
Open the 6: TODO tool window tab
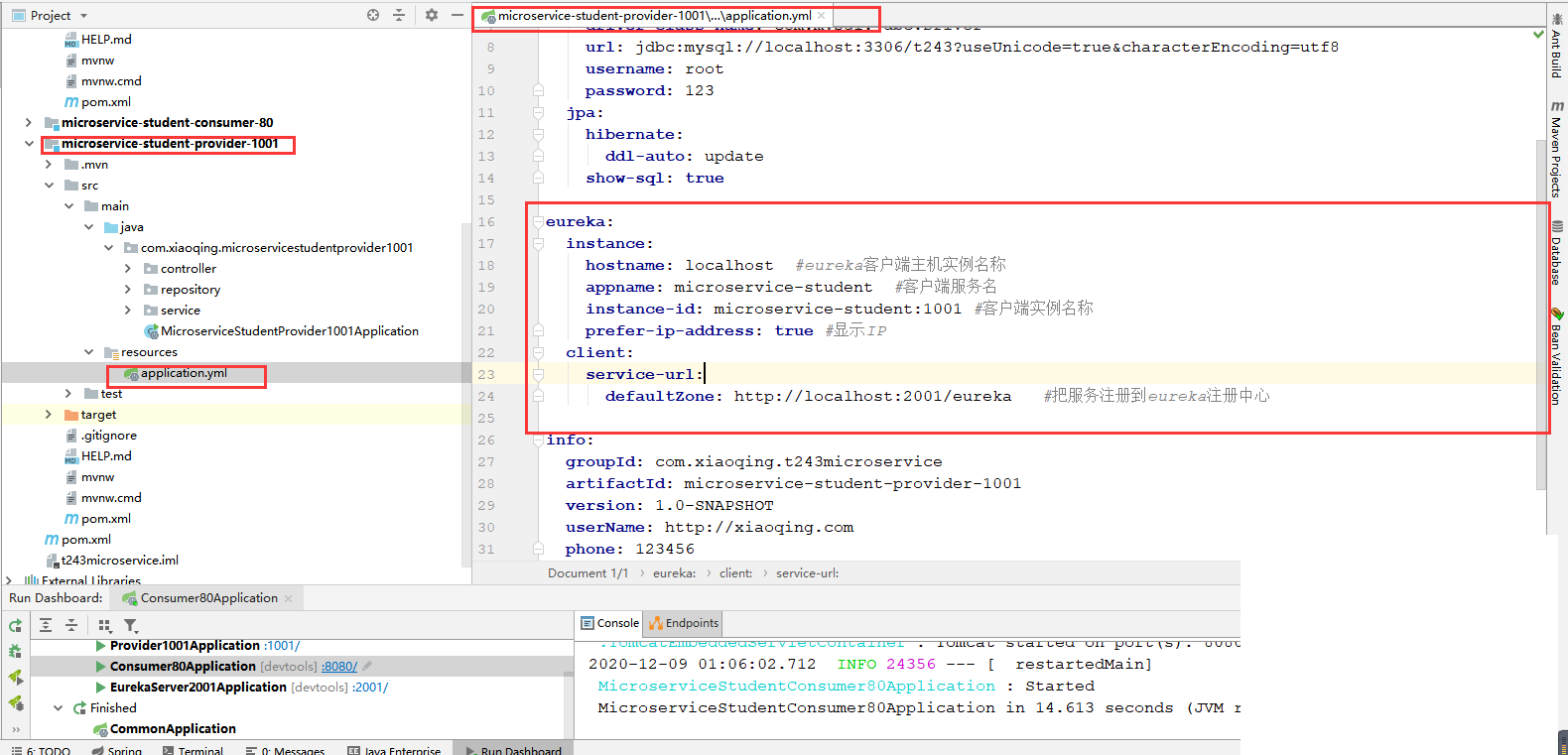[40, 751]
